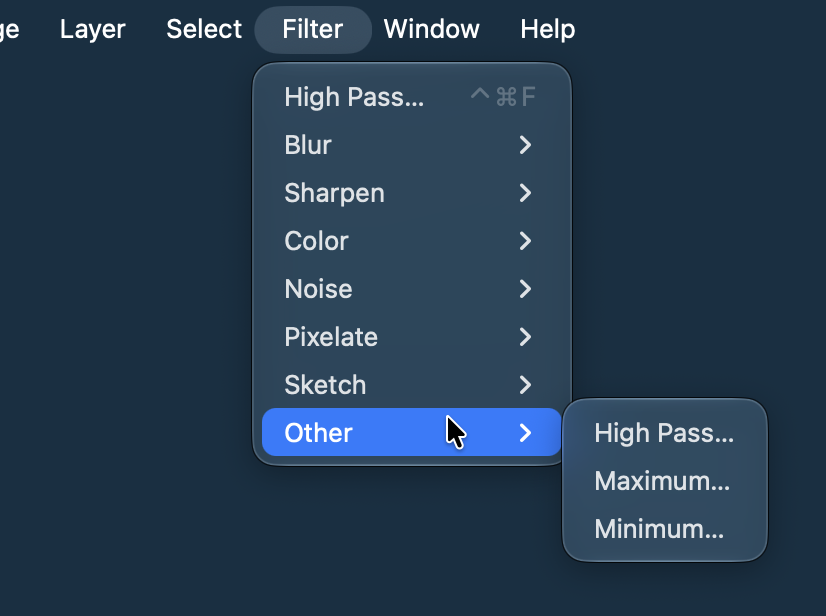
Task: Expand the Noise submenu
Action: [x=411, y=289]
